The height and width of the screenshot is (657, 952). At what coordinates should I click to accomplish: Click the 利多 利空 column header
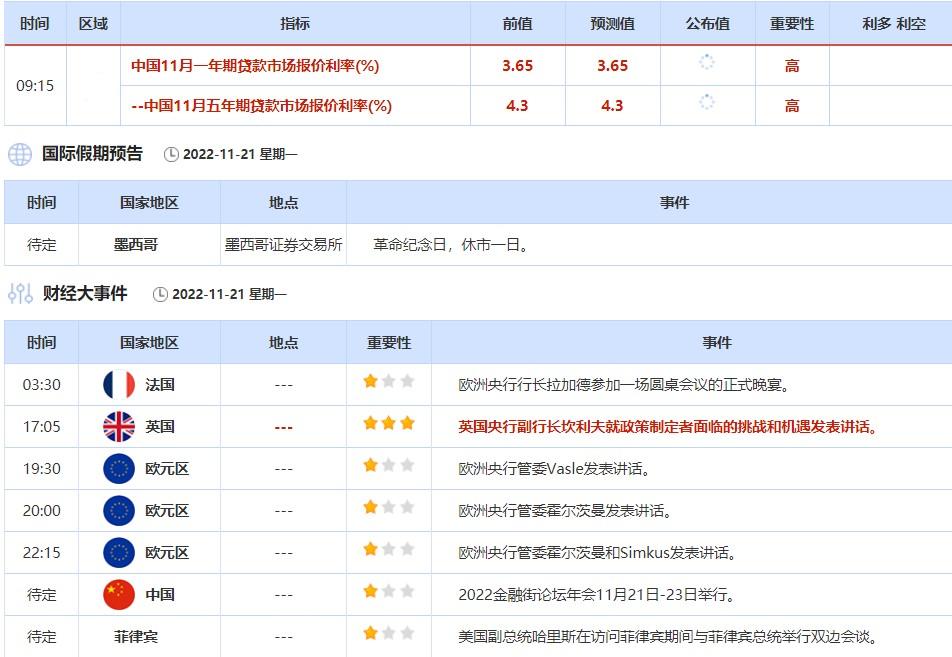(893, 23)
